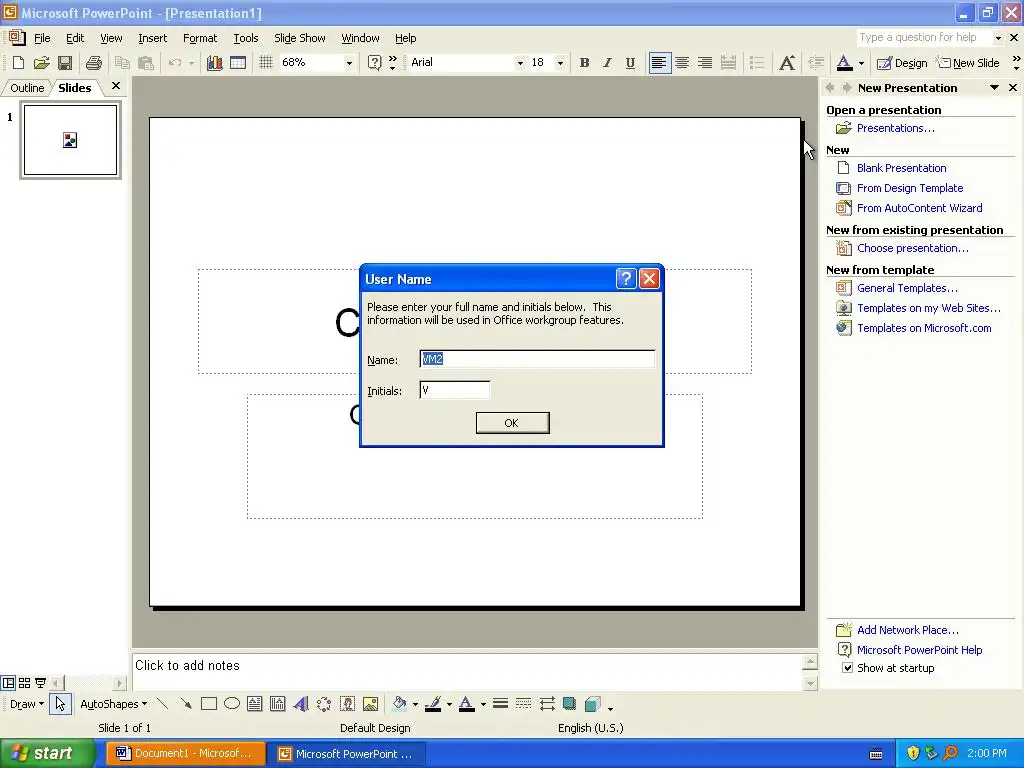Image resolution: width=1024 pixels, height=768 pixels.
Task: Open the Draw menu dropdown
Action: click(27, 704)
